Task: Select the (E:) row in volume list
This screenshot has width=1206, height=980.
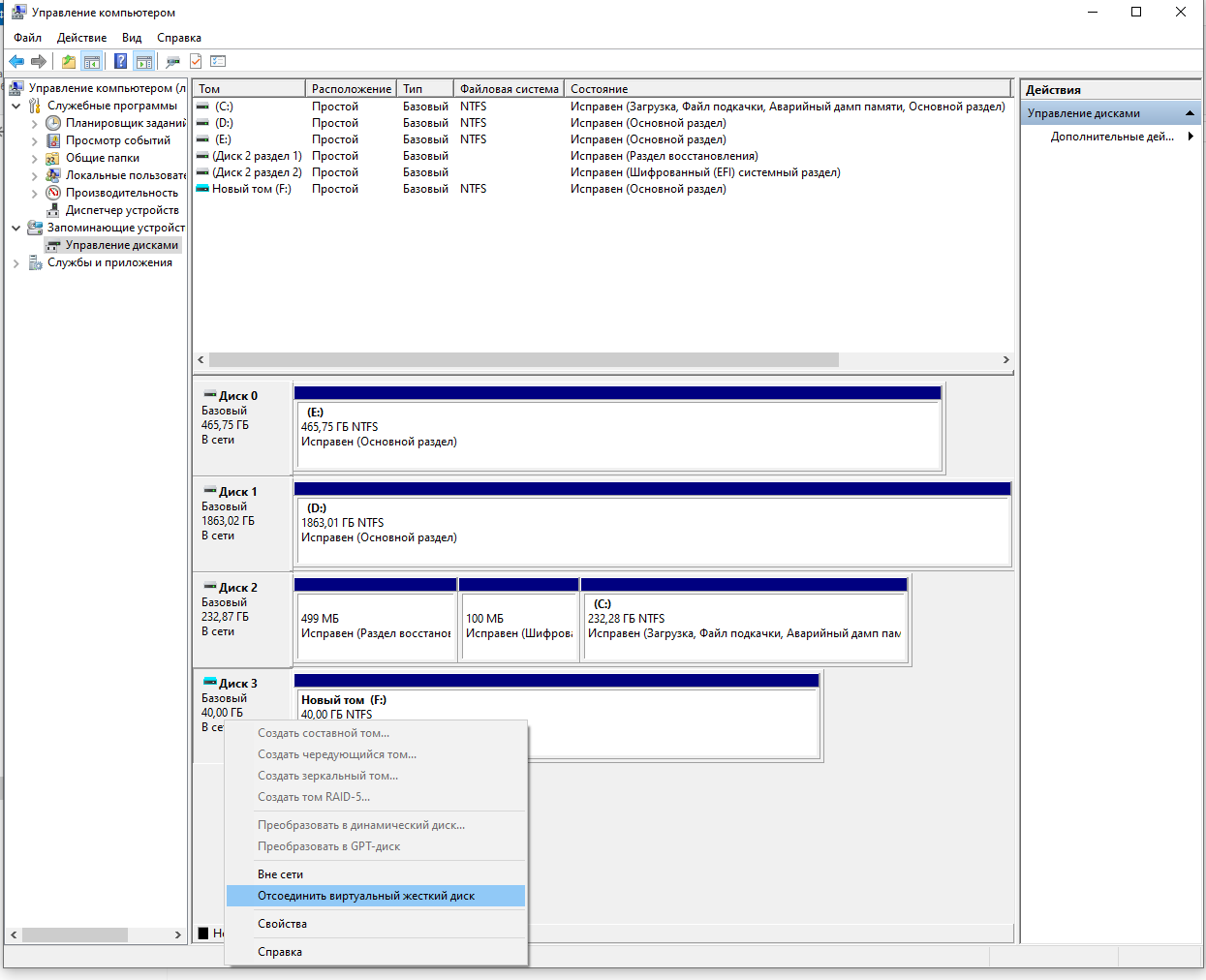Action: tap(603, 139)
